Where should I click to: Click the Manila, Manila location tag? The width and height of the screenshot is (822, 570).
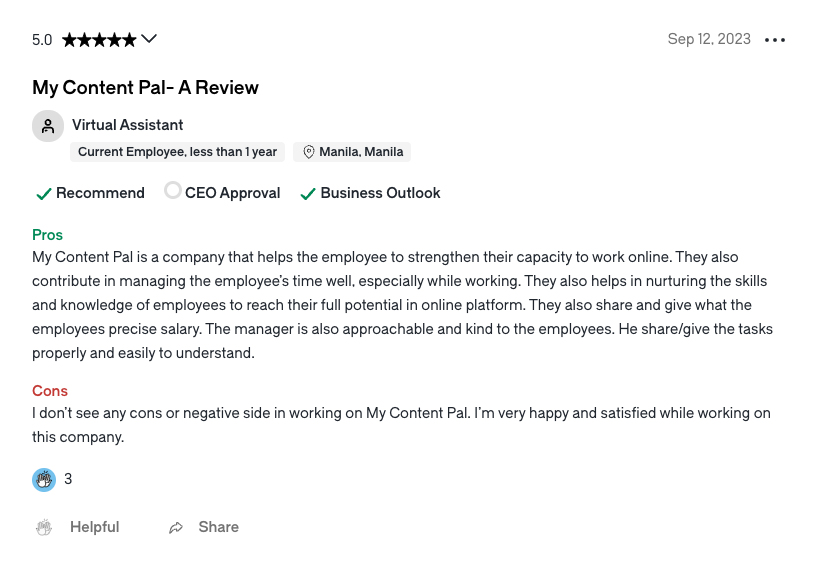352,152
